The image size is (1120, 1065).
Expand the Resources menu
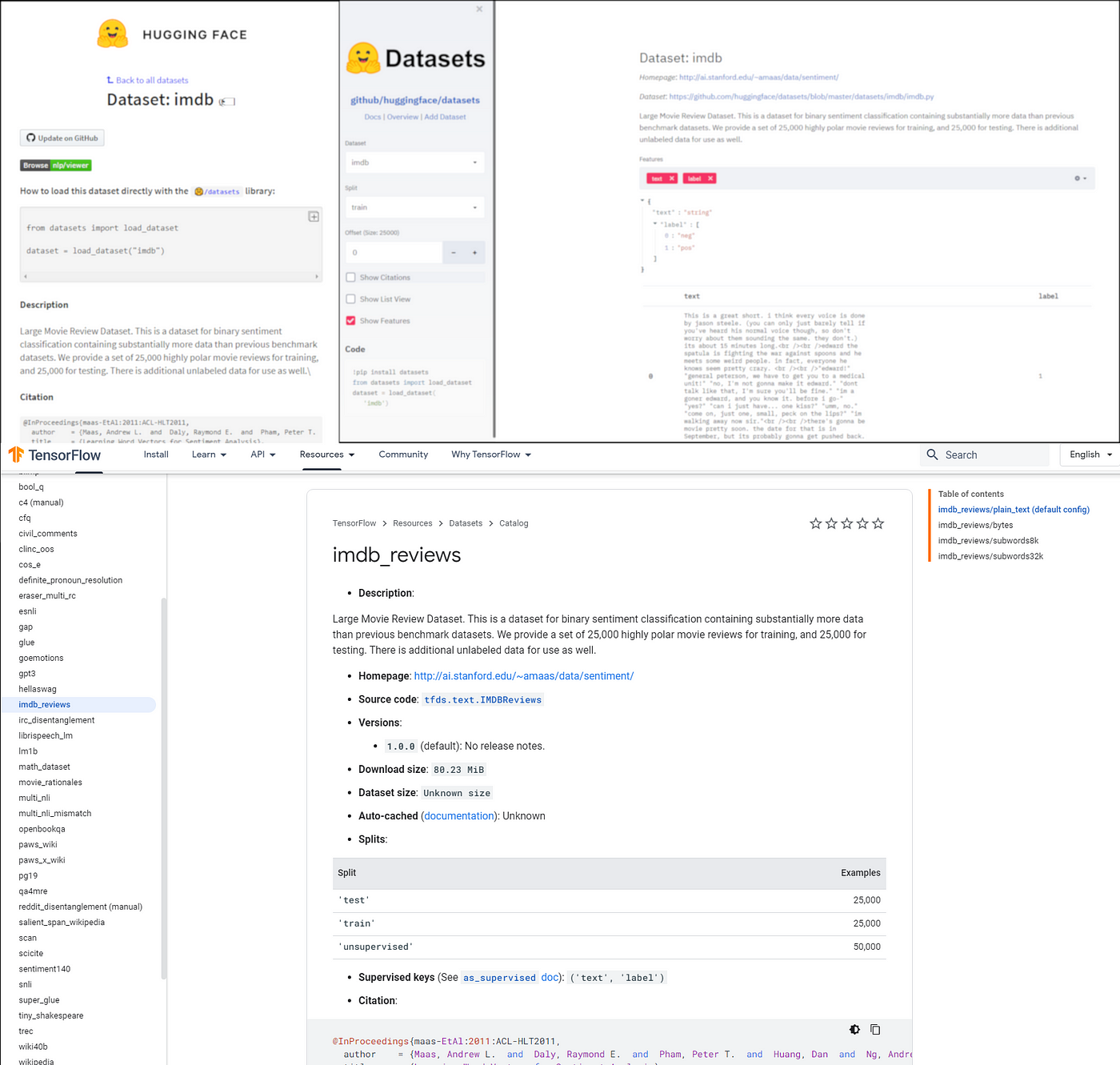coord(326,454)
